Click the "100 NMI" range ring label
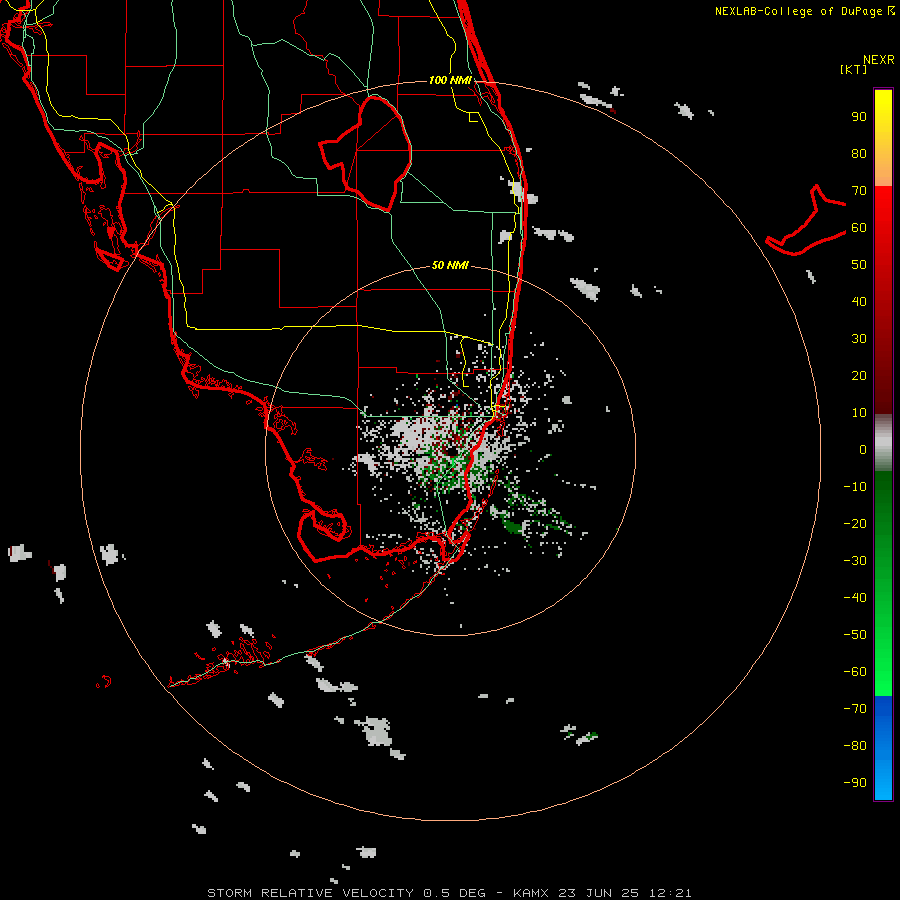 pos(450,80)
